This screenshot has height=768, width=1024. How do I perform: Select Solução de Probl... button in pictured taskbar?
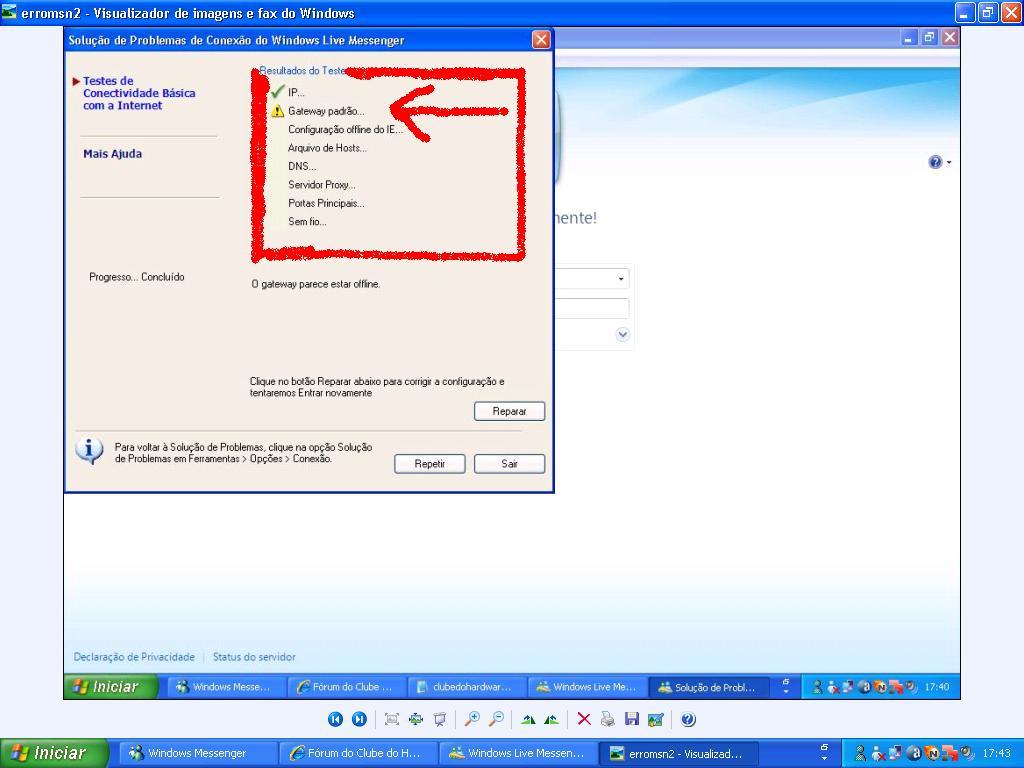tap(708, 687)
